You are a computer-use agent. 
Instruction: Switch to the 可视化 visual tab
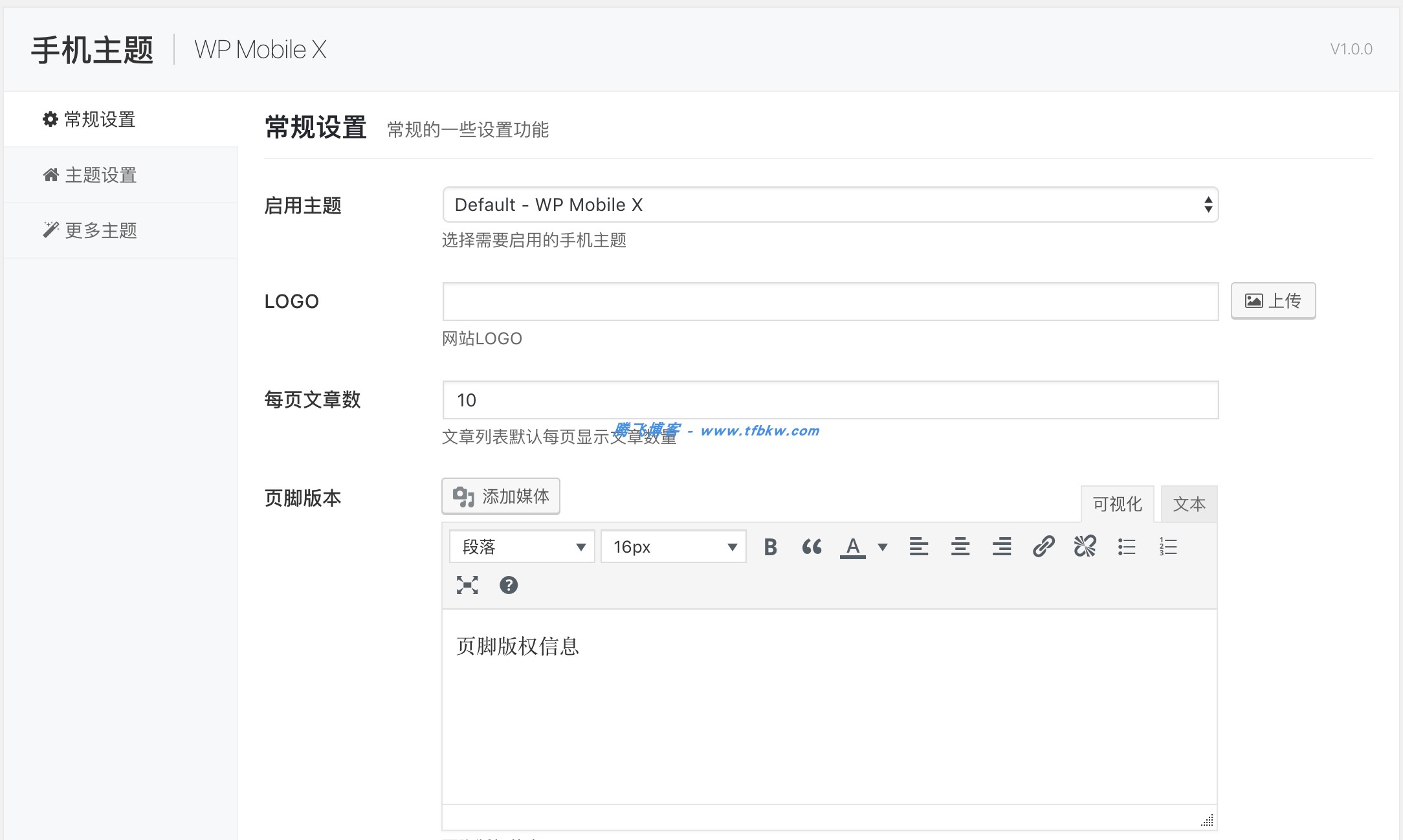coord(1118,504)
